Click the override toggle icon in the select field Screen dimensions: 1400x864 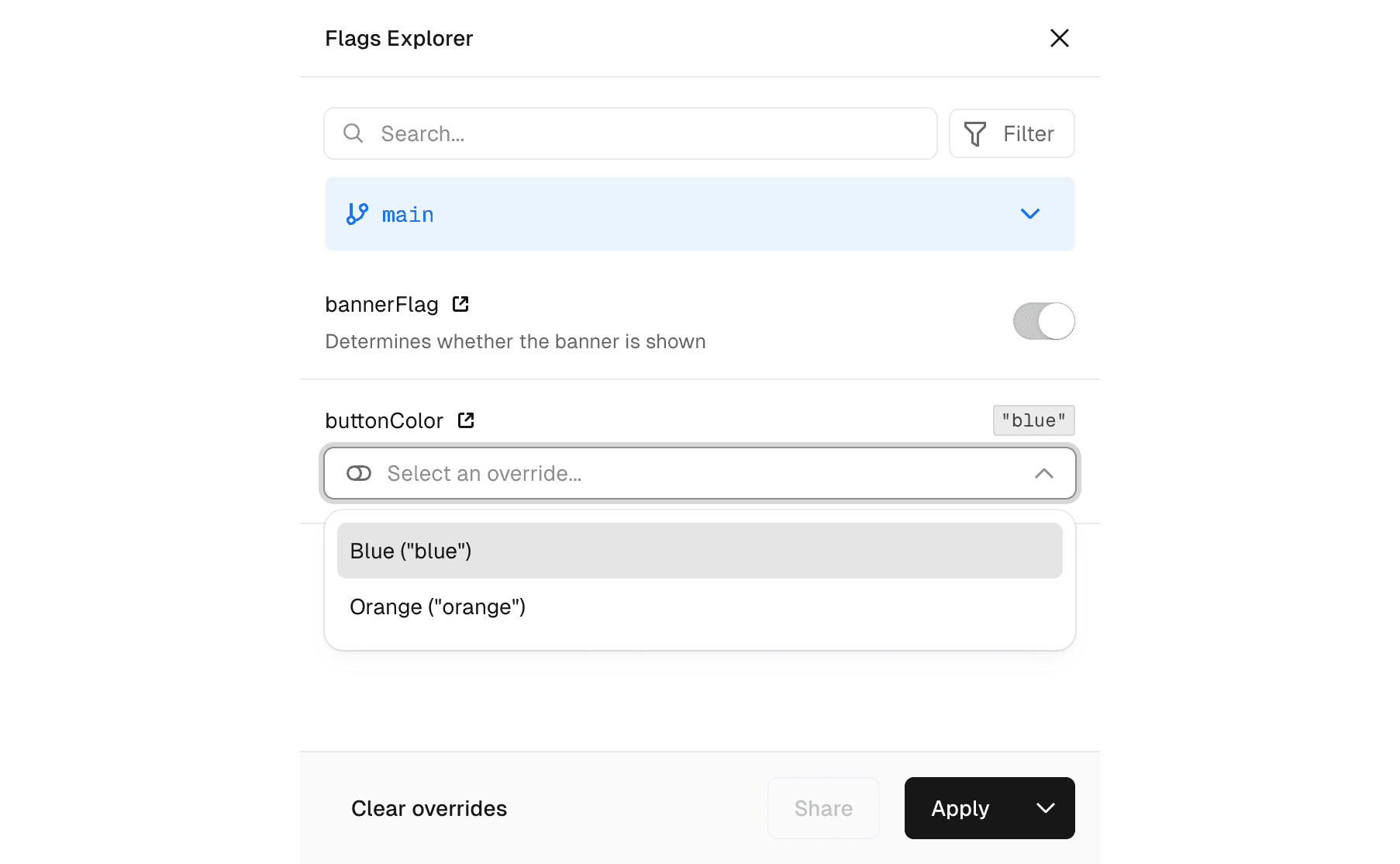point(359,473)
